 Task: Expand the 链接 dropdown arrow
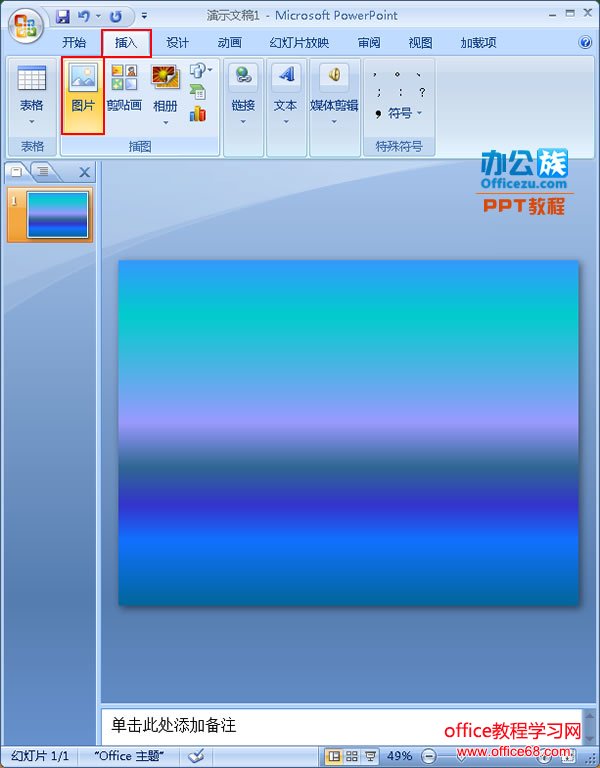[x=243, y=121]
